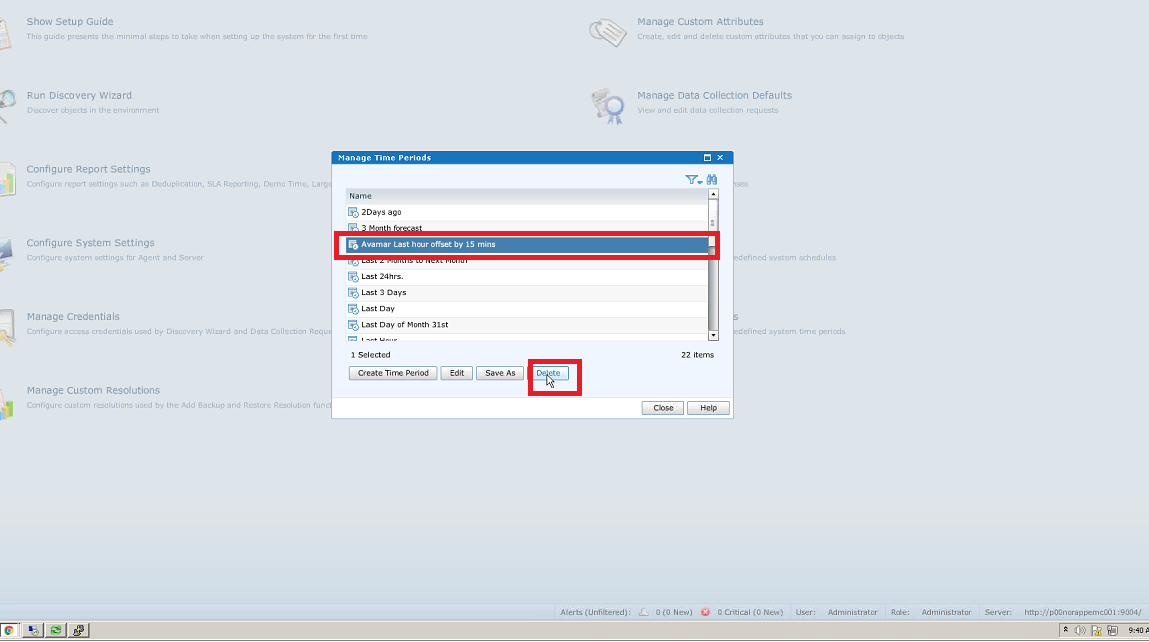This screenshot has width=1149, height=642.
Task: Delete the selected time period
Action: pyautogui.click(x=548, y=373)
